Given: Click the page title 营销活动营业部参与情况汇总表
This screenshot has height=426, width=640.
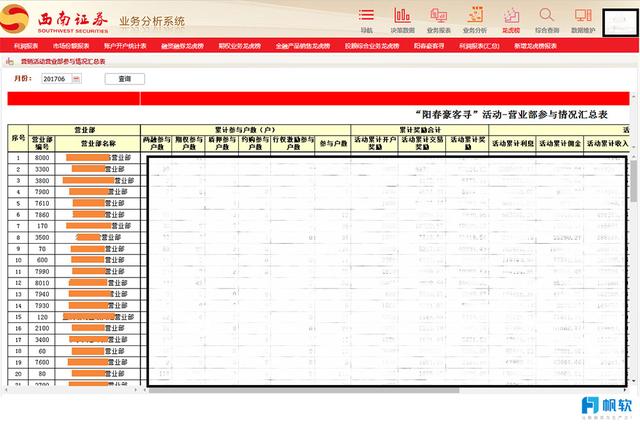Looking at the screenshot, I should pos(63,61).
